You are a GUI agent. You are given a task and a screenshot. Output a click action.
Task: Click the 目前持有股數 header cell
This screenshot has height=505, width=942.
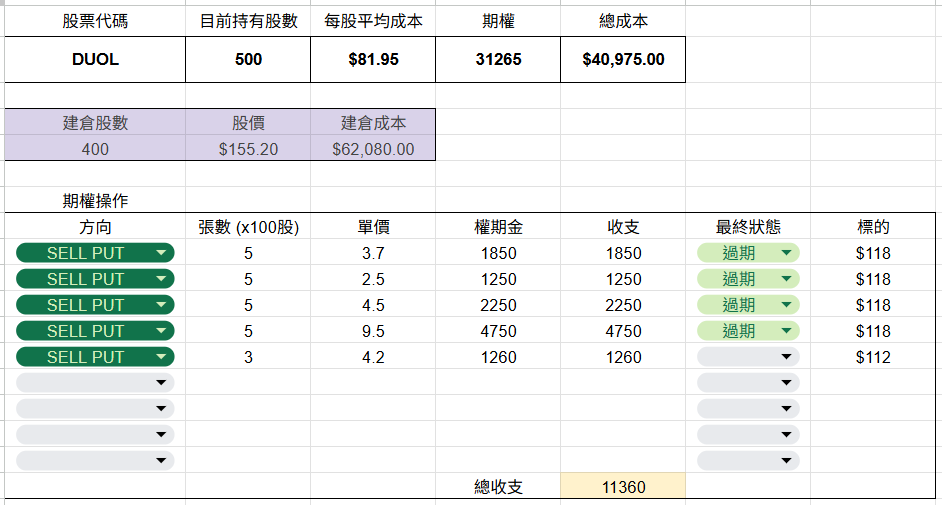click(248, 22)
